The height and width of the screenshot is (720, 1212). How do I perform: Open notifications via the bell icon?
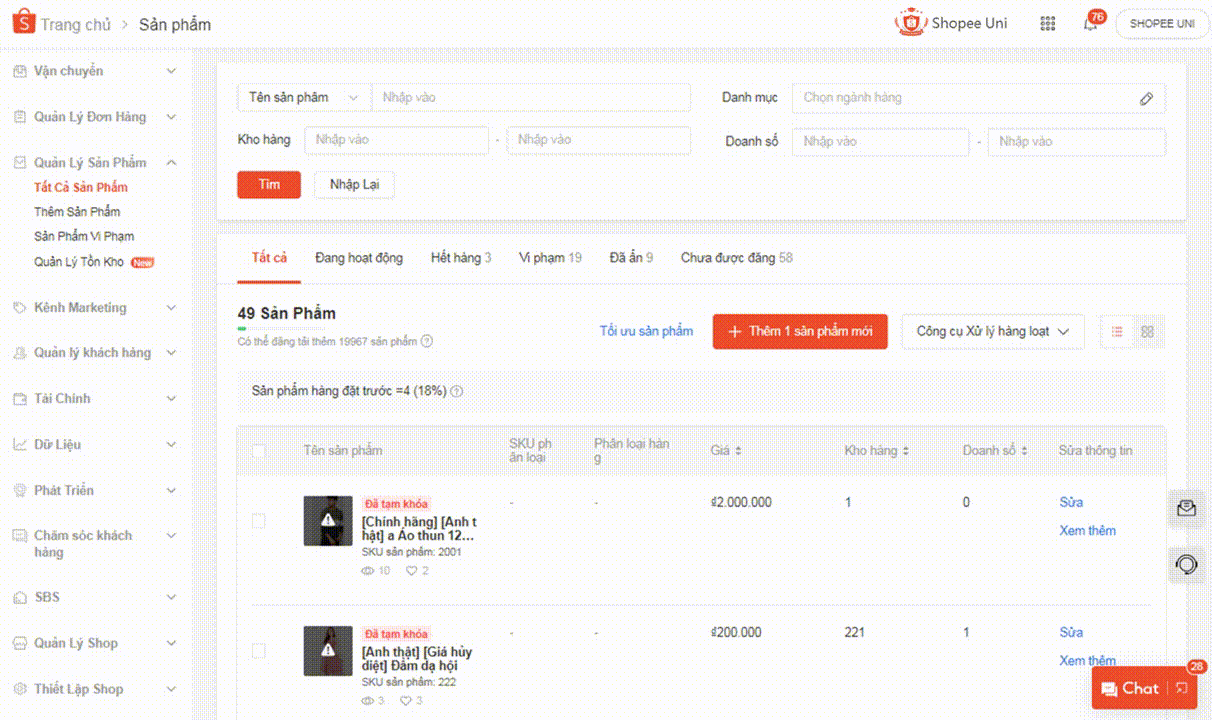[x=1091, y=22]
